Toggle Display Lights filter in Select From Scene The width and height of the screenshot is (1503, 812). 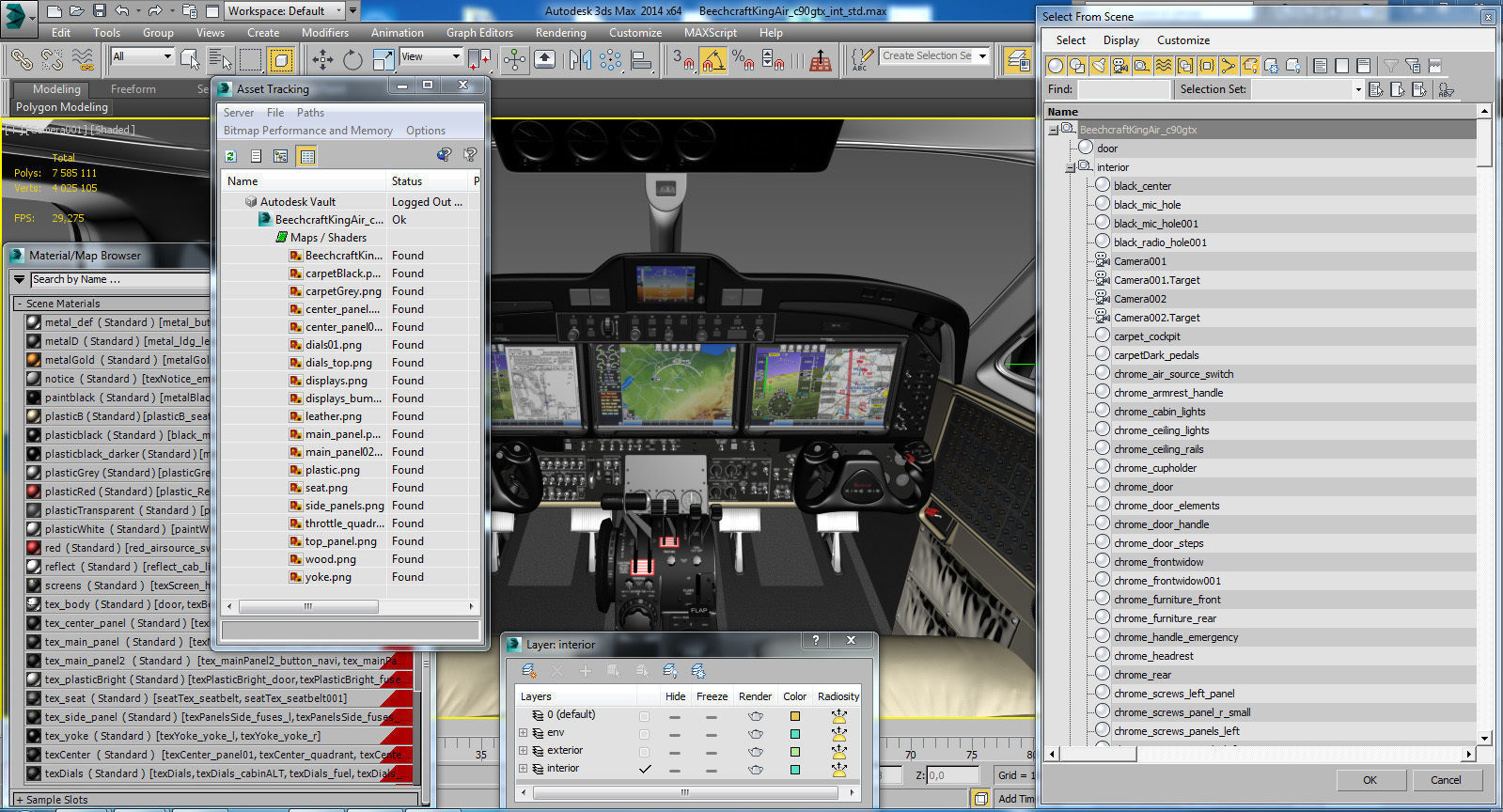coord(1098,66)
